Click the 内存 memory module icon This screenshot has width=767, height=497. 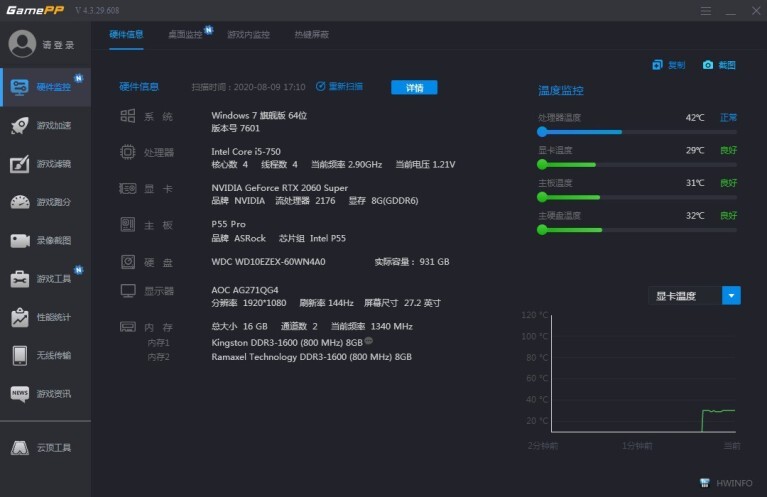click(128, 327)
